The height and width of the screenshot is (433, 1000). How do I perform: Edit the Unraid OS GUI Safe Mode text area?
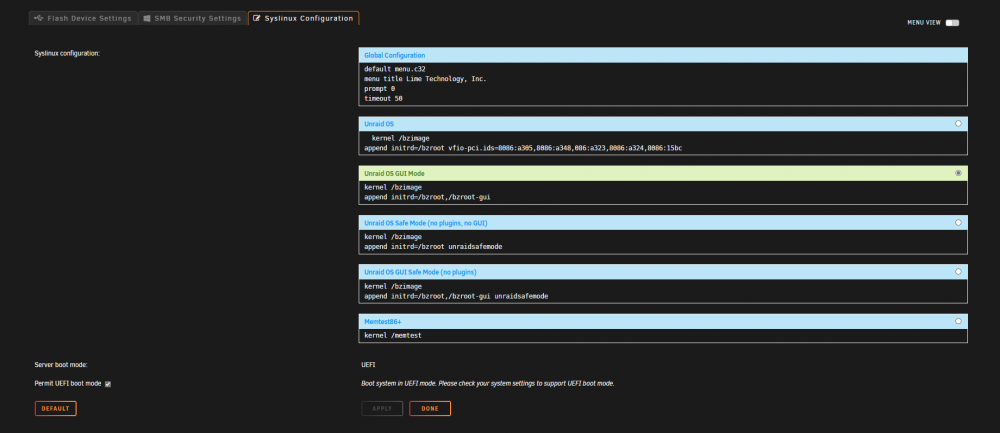pyautogui.click(x=663, y=291)
